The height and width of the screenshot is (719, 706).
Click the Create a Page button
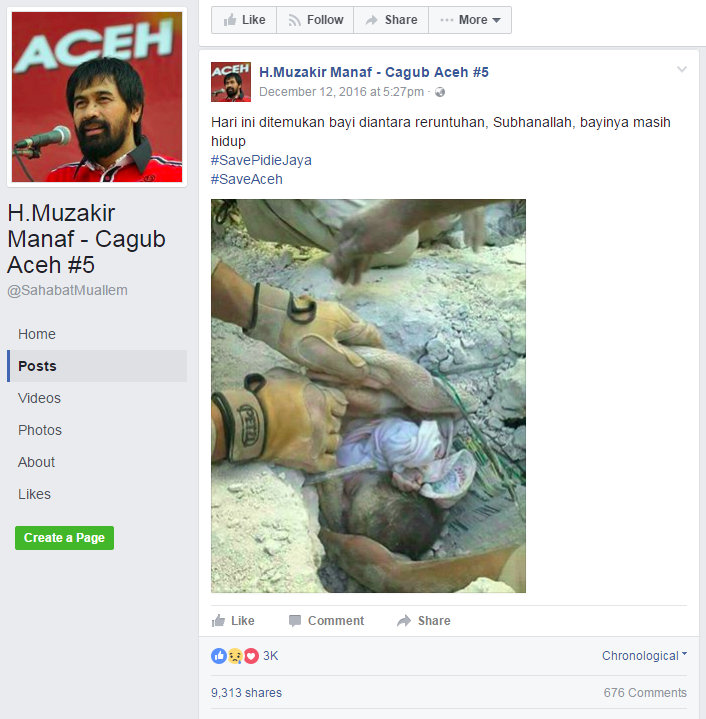click(x=64, y=537)
